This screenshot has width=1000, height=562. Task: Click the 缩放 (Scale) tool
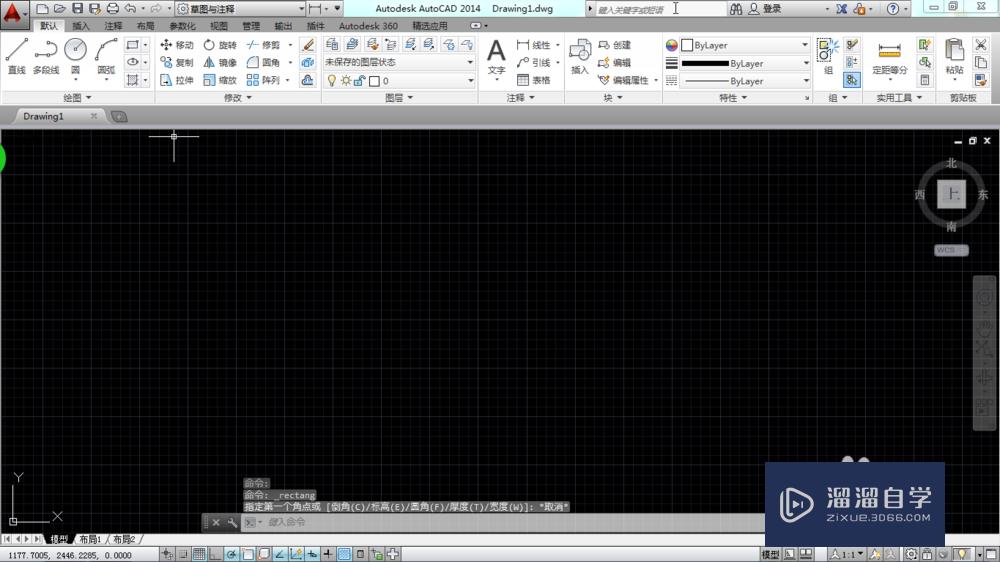tap(220, 80)
